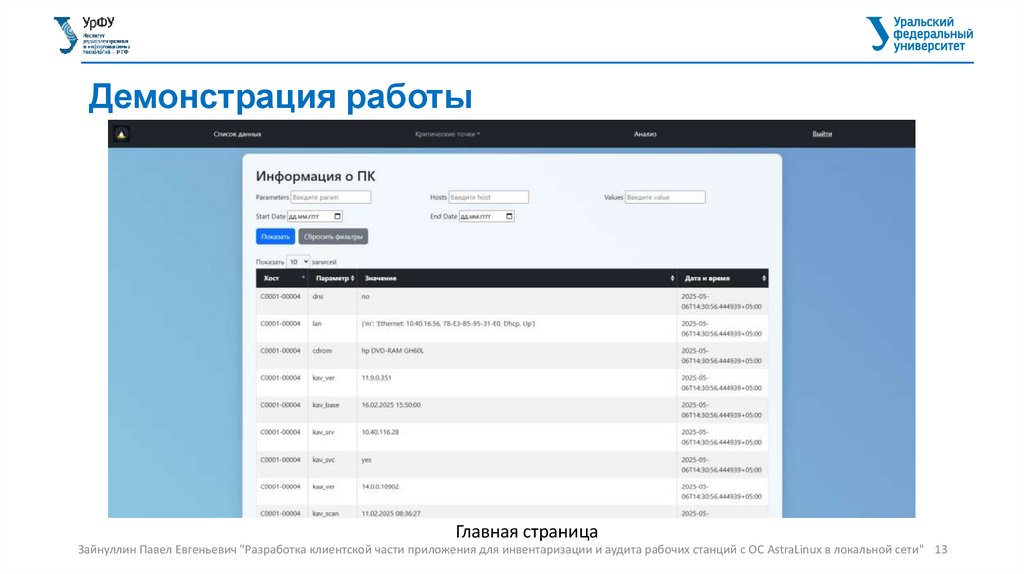Sort table by Хост column arrow

point(303,278)
